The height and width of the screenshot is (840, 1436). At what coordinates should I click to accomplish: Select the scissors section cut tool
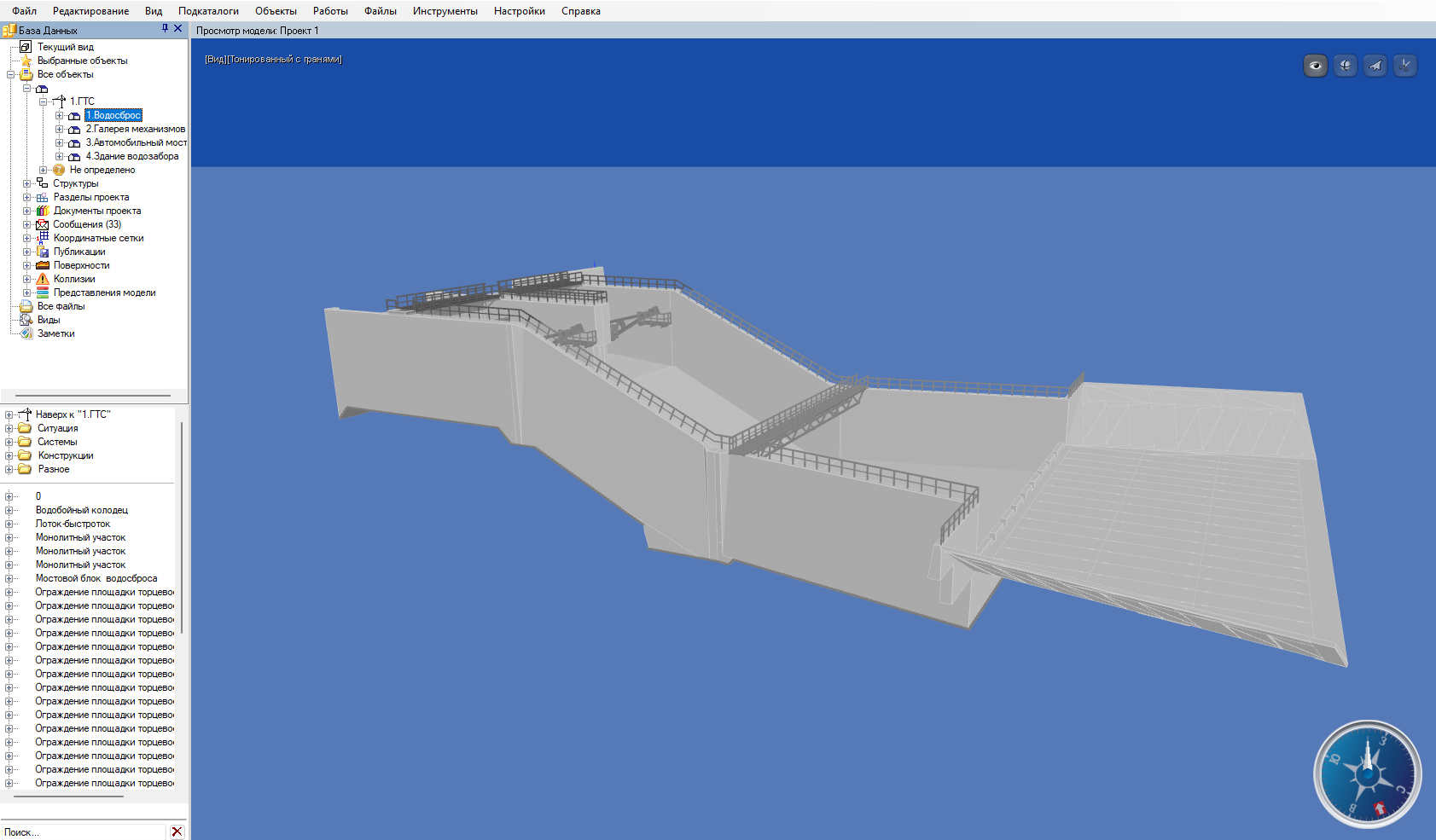(x=1404, y=66)
